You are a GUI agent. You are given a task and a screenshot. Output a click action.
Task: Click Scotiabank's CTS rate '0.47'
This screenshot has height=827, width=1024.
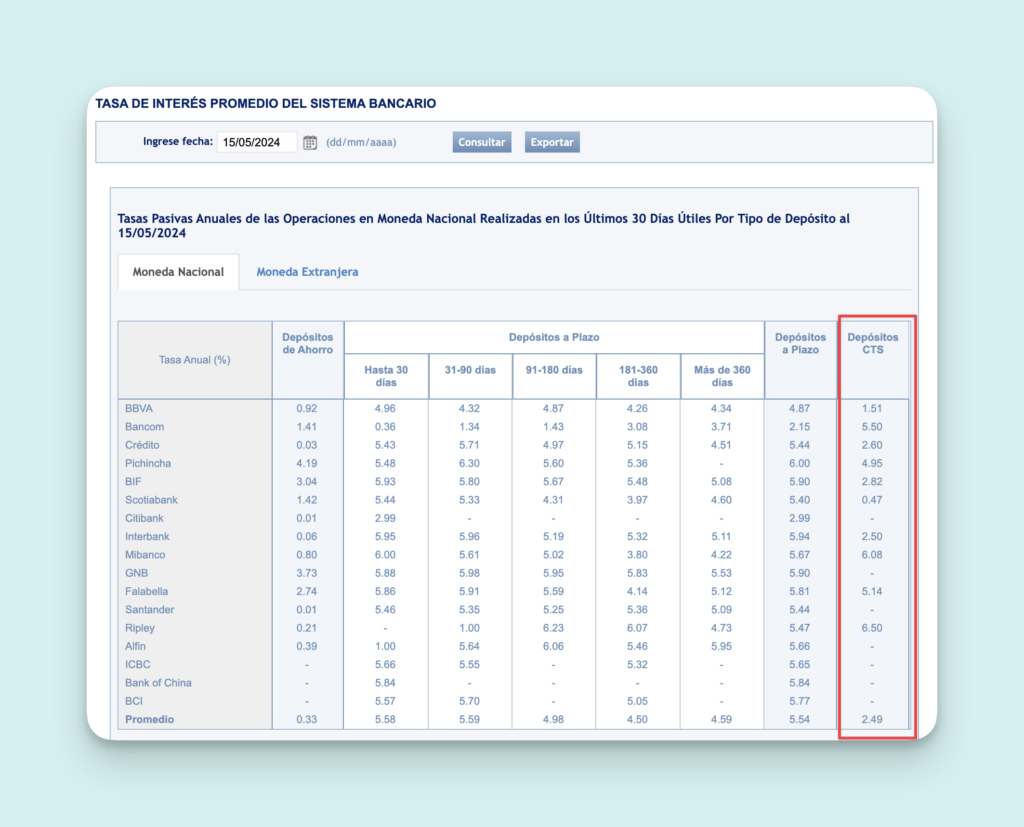click(872, 500)
